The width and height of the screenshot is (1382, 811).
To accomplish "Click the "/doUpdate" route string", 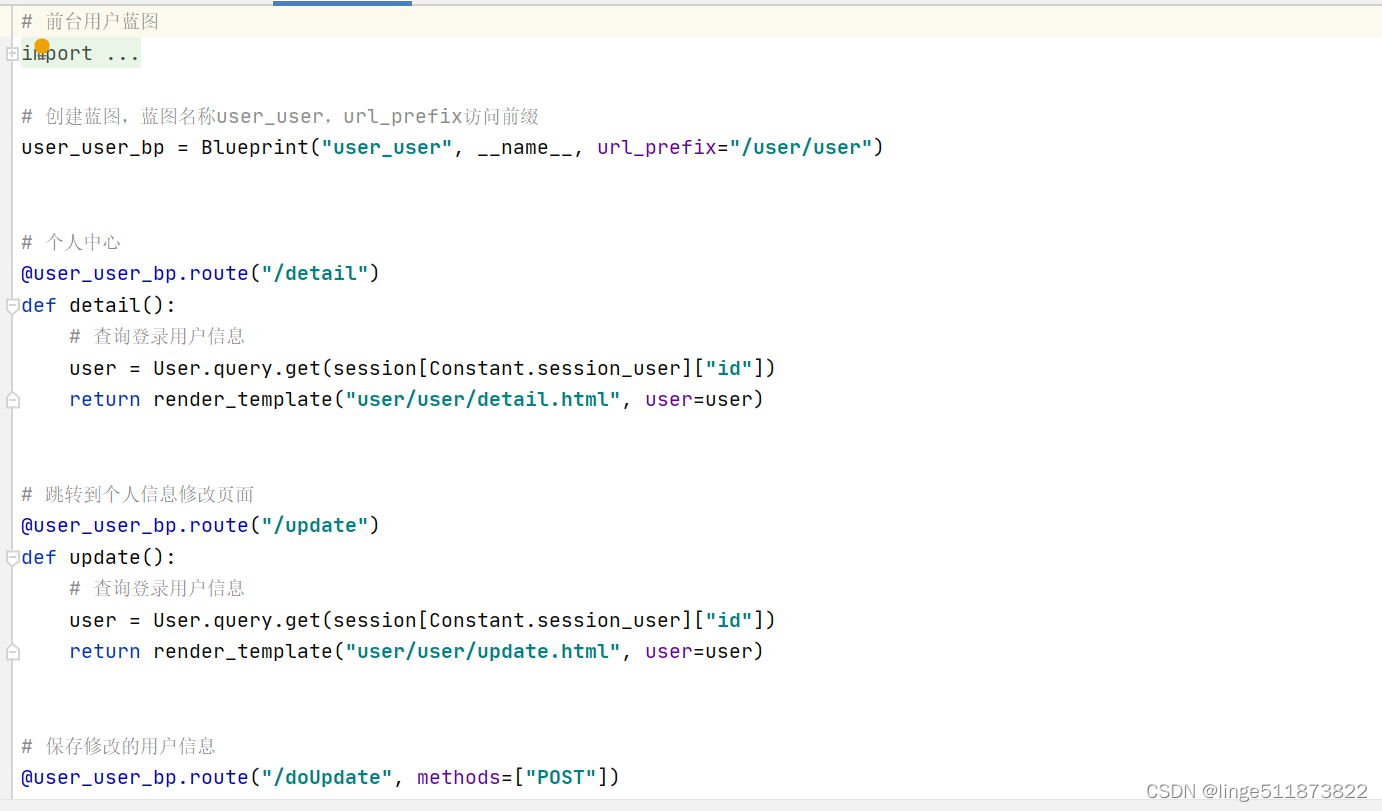I will coord(327,778).
